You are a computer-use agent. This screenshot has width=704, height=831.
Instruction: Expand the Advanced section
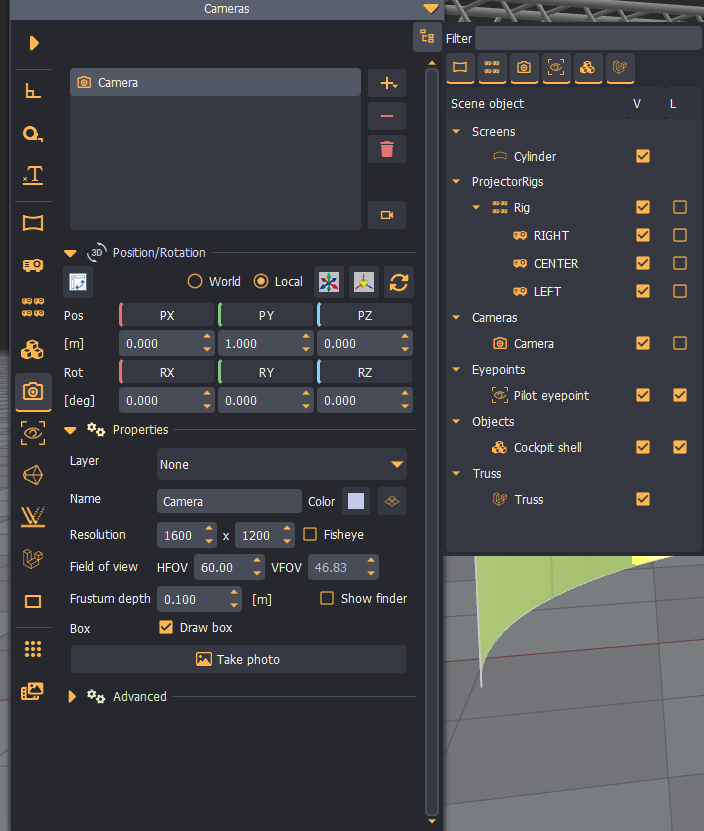pos(72,696)
